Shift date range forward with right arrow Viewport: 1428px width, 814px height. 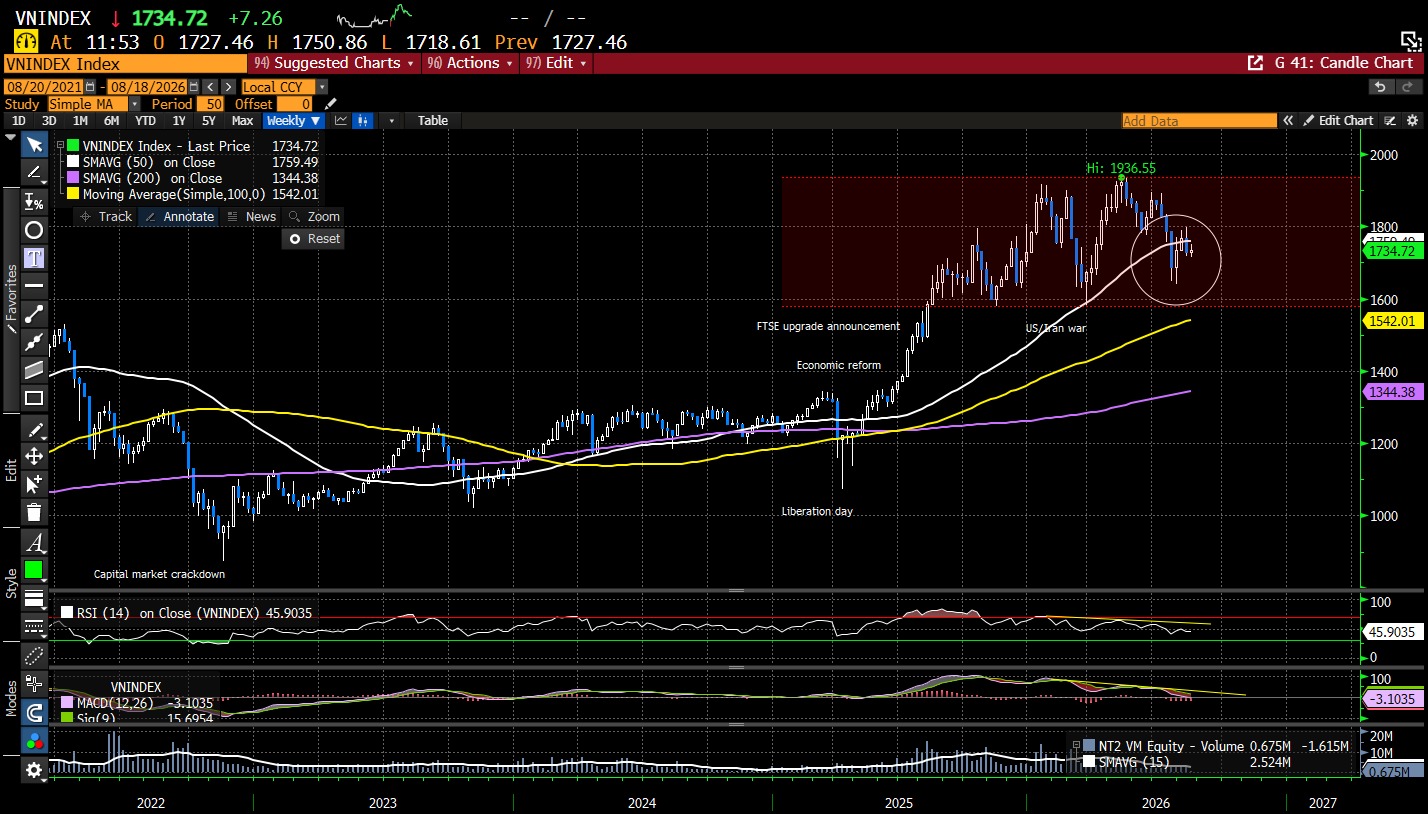pos(229,87)
